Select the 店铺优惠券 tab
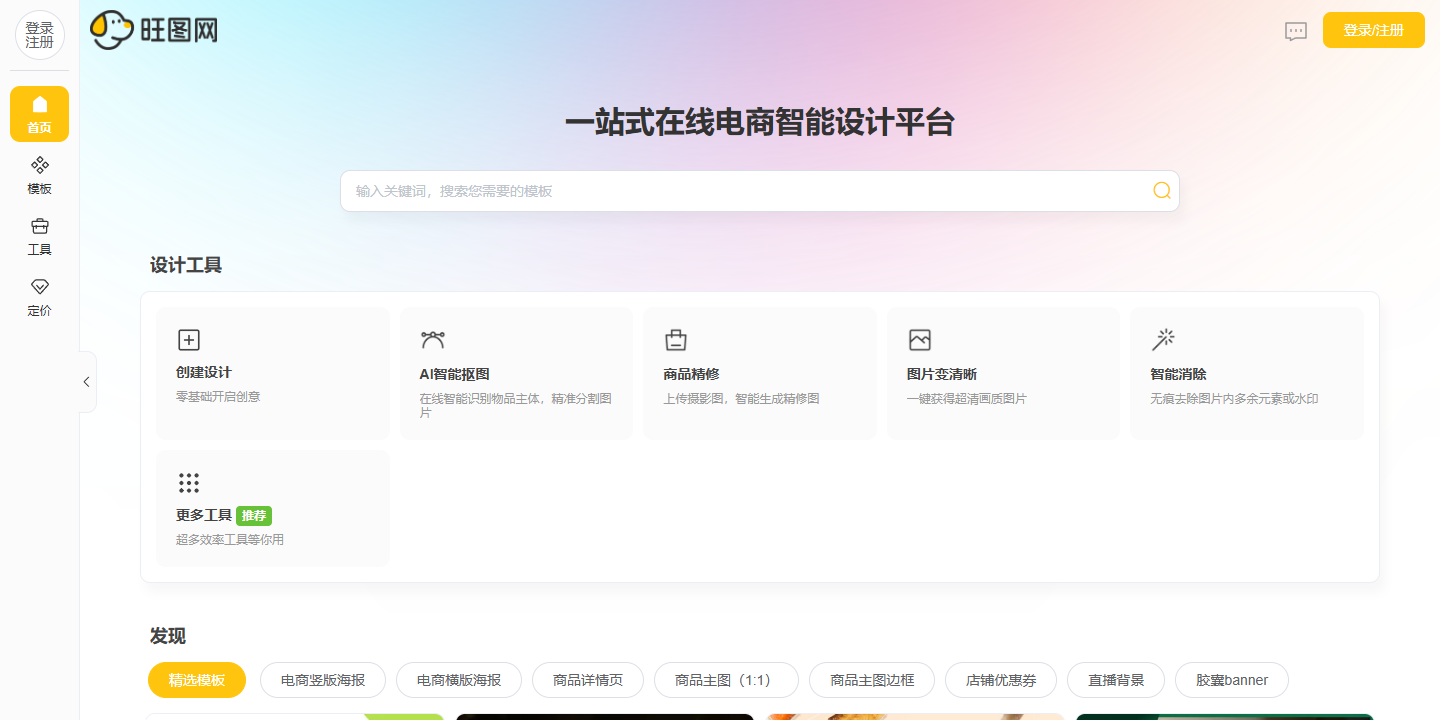Image resolution: width=1440 pixels, height=720 pixels. 1001,680
